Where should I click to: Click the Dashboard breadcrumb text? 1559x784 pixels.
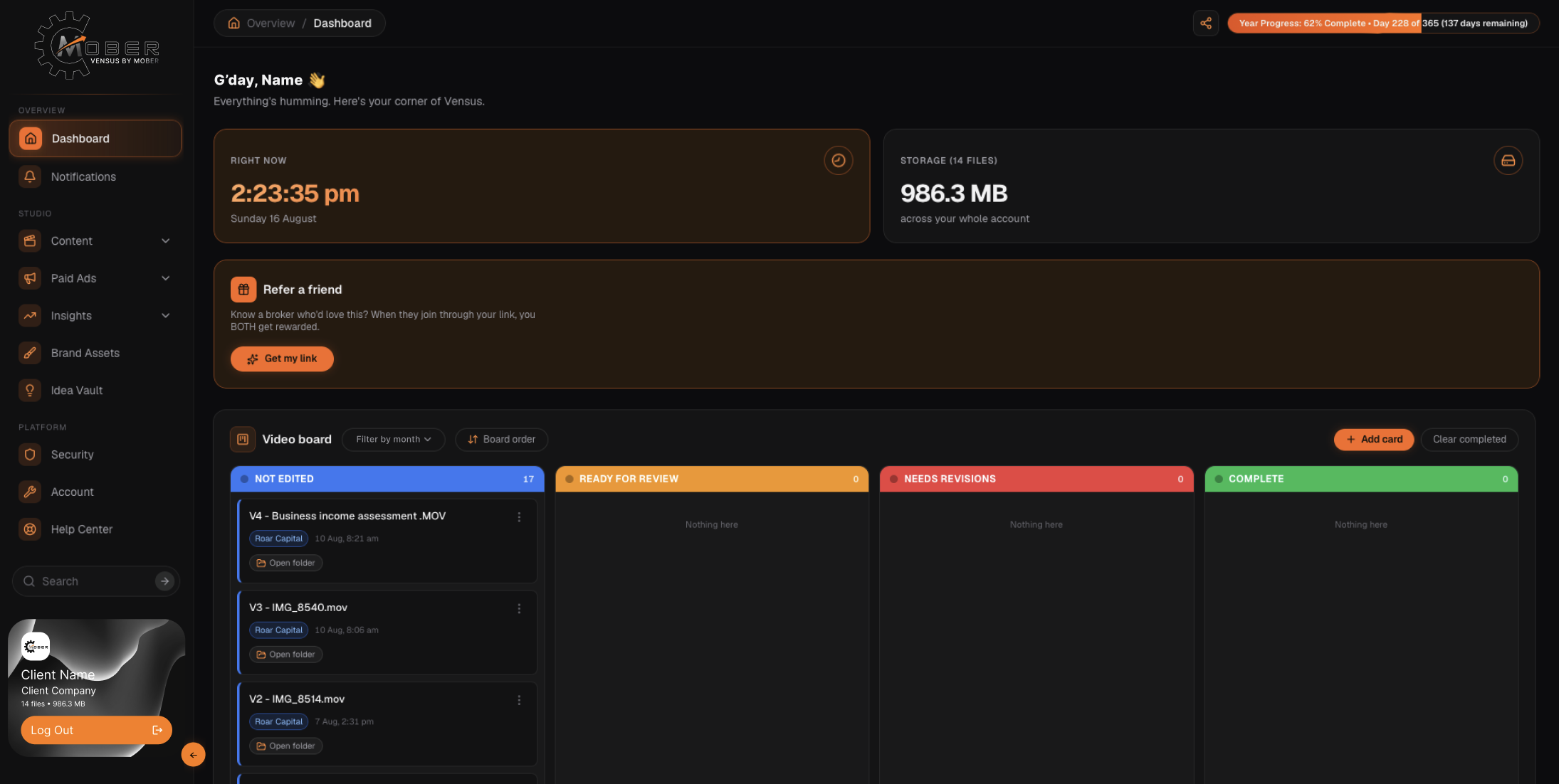click(342, 23)
